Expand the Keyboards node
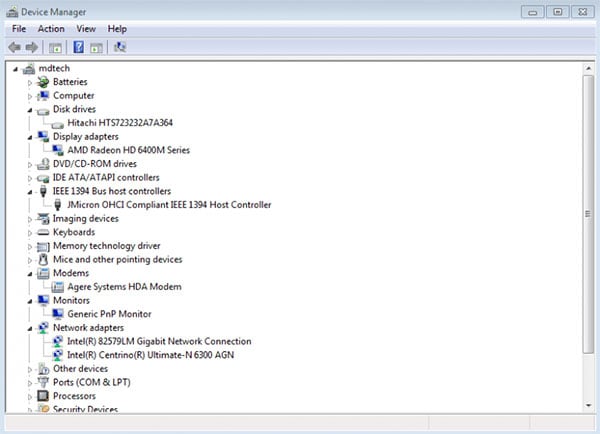 tap(30, 233)
